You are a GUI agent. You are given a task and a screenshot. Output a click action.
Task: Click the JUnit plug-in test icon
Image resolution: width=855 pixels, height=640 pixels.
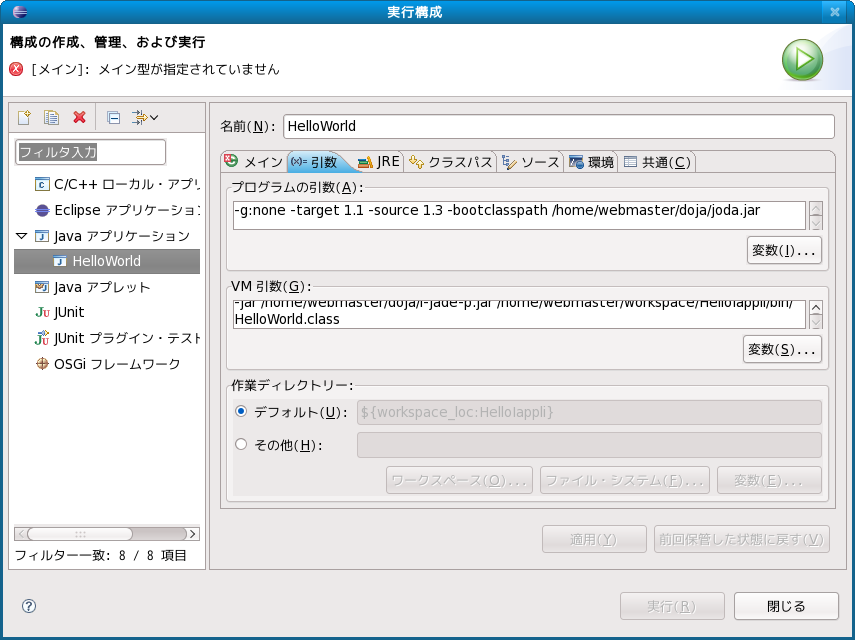click(42, 338)
